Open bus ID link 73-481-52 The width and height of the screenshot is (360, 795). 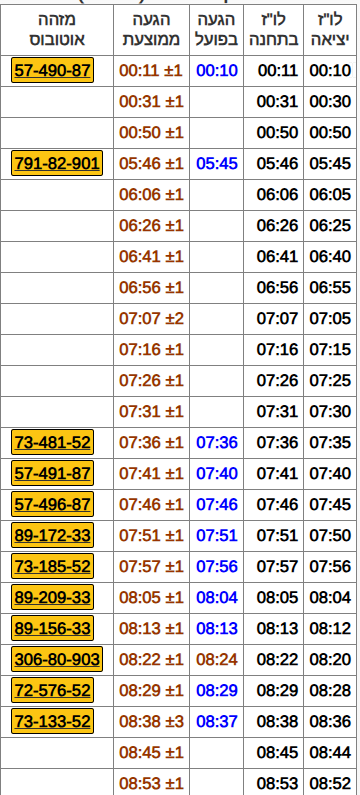[x=52, y=443]
